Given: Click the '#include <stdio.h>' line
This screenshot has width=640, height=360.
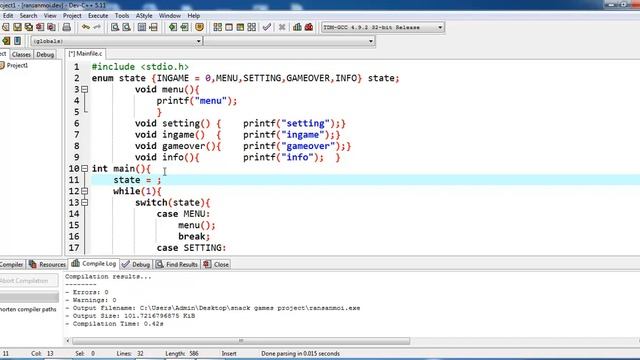Looking at the screenshot, I should 140,67.
